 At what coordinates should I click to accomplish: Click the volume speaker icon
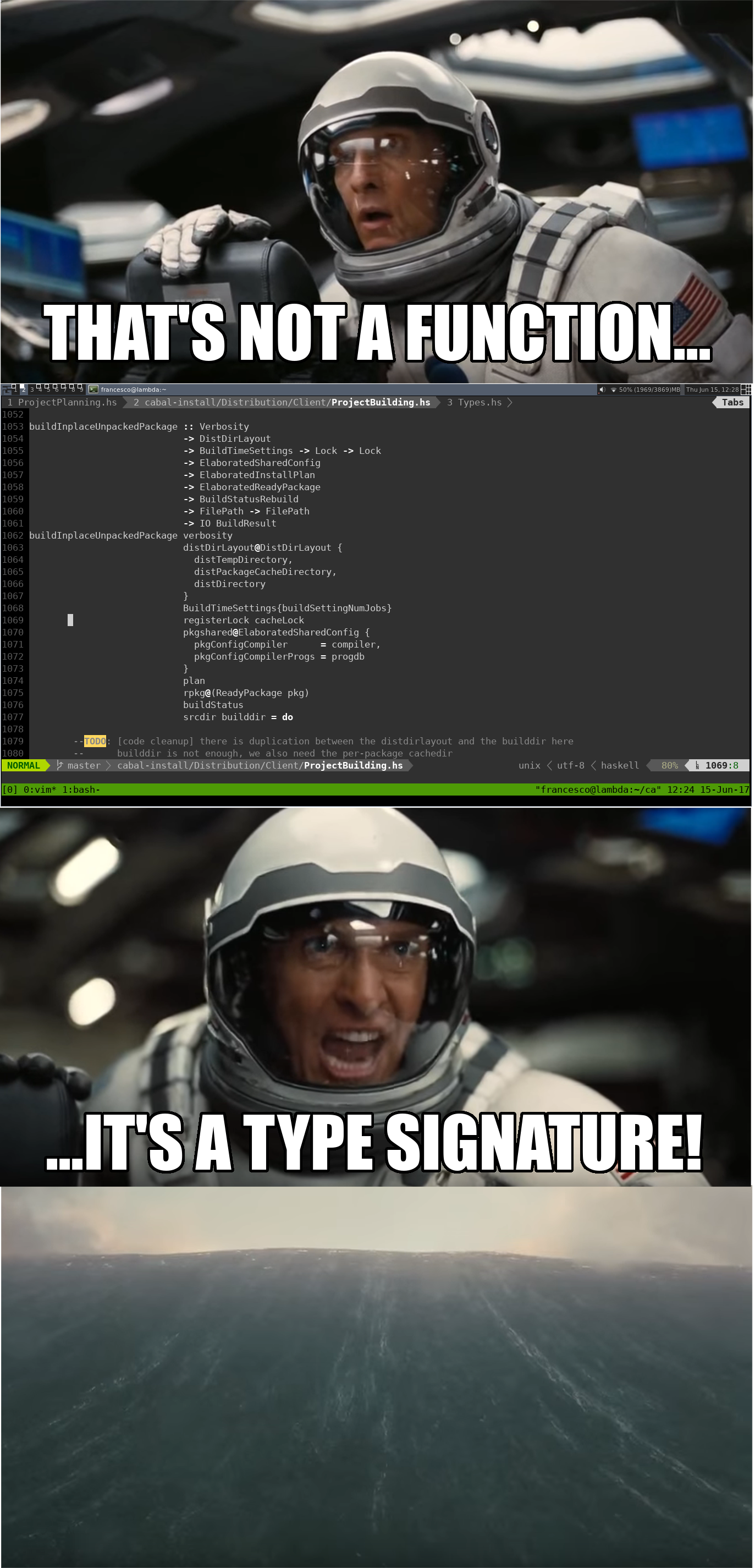click(x=603, y=390)
